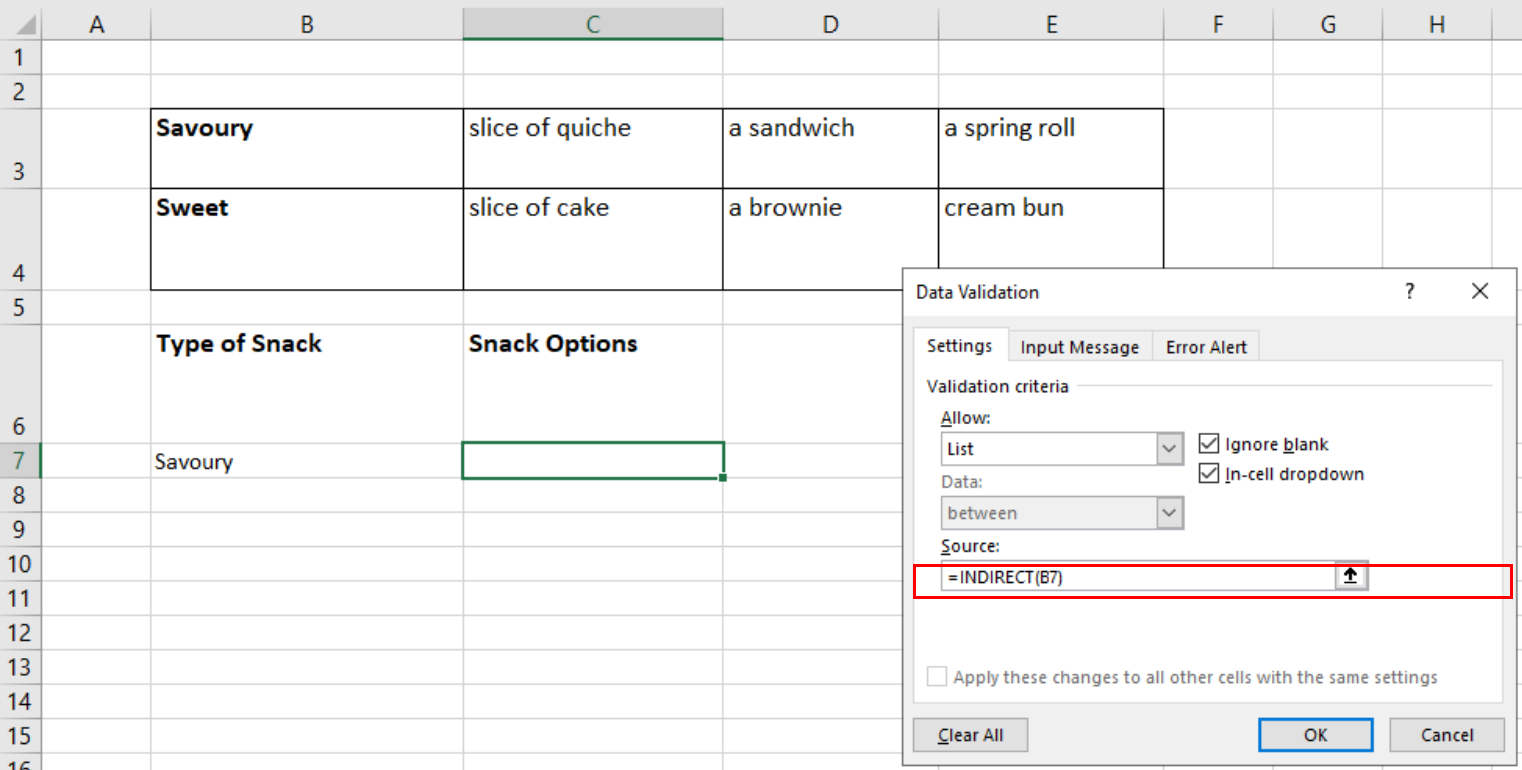Select the column H header
Image resolution: width=1522 pixels, height=770 pixels.
point(1437,25)
